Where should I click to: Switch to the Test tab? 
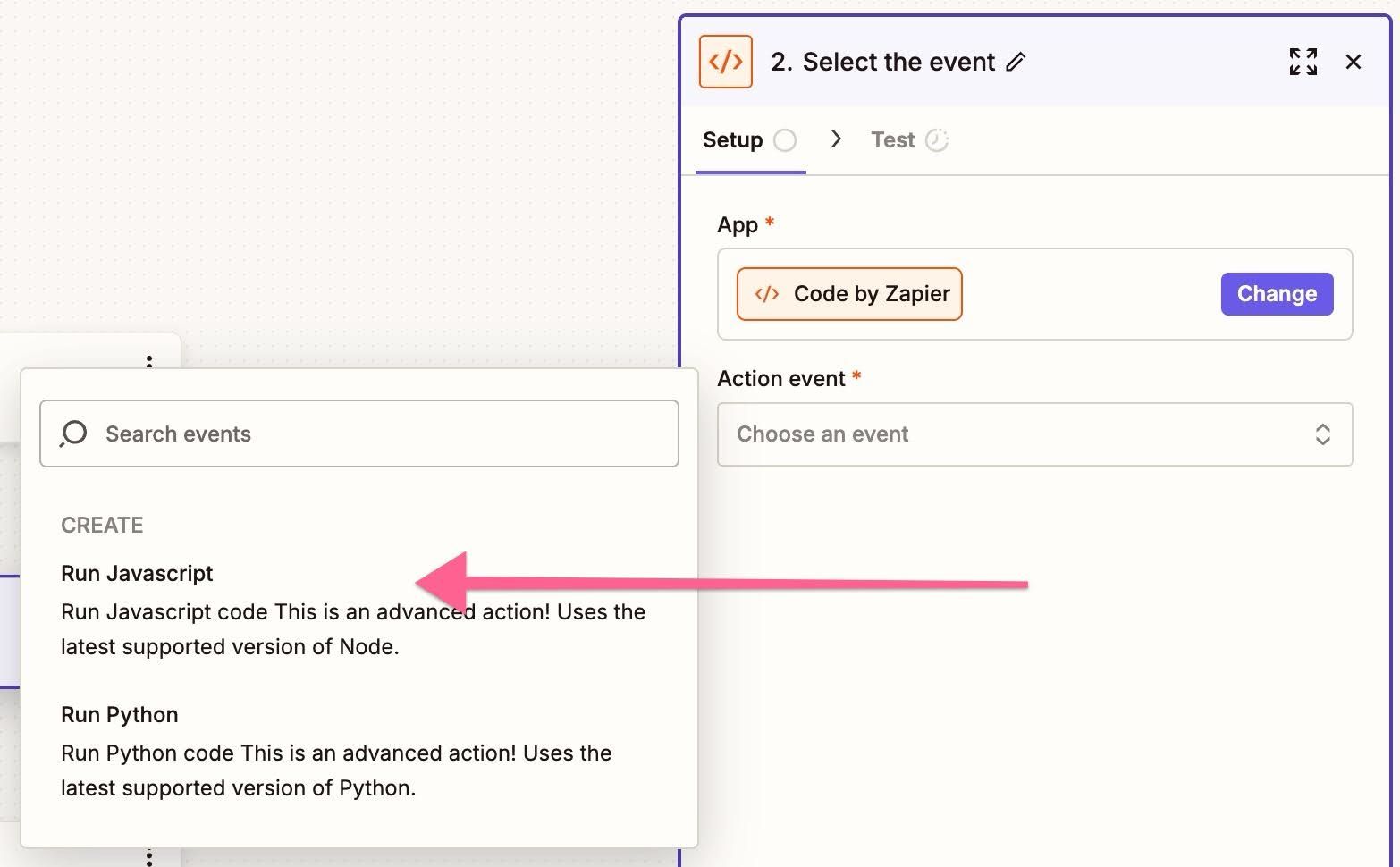(x=892, y=139)
